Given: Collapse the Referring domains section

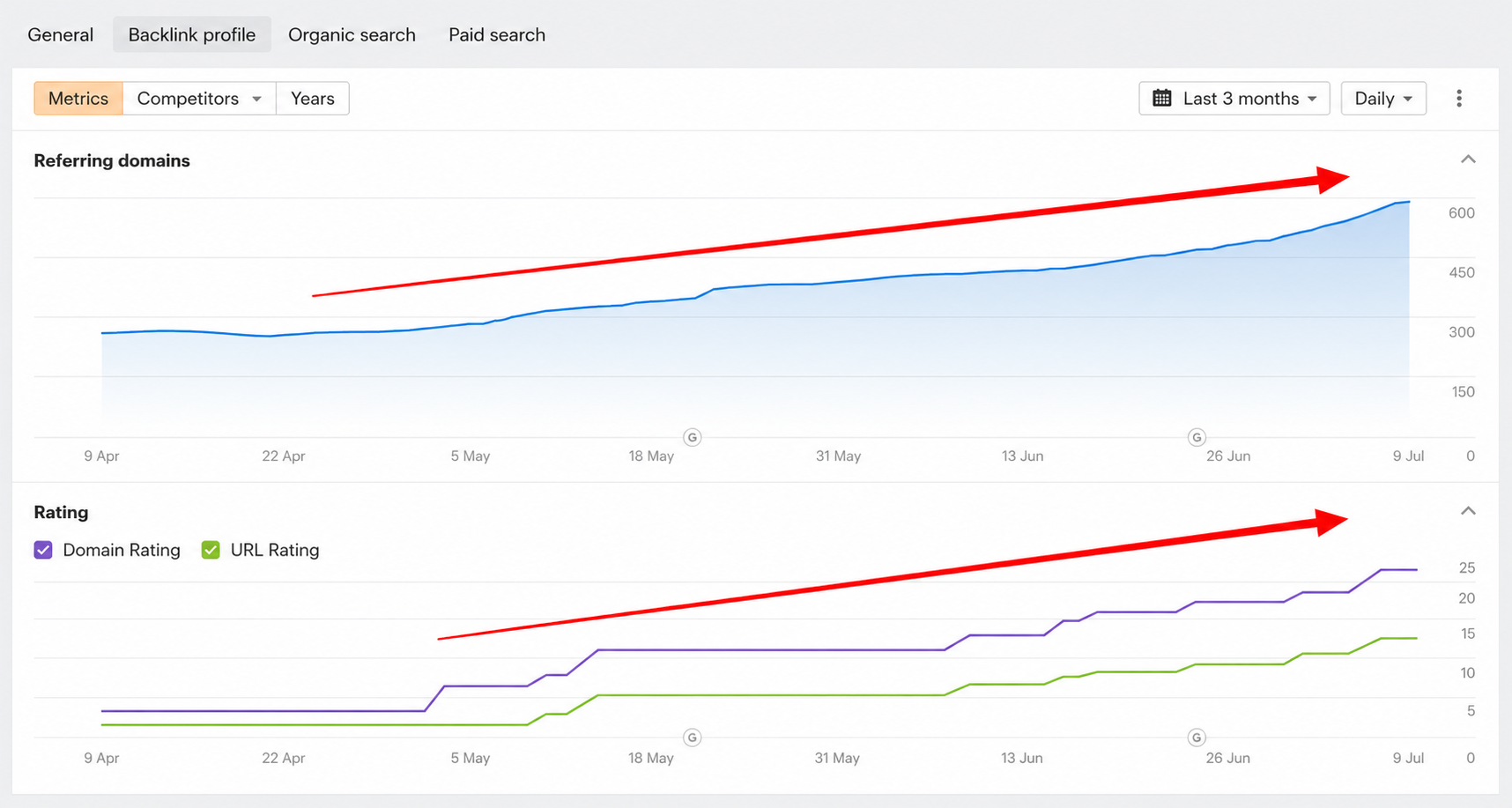Looking at the screenshot, I should pos(1468,159).
